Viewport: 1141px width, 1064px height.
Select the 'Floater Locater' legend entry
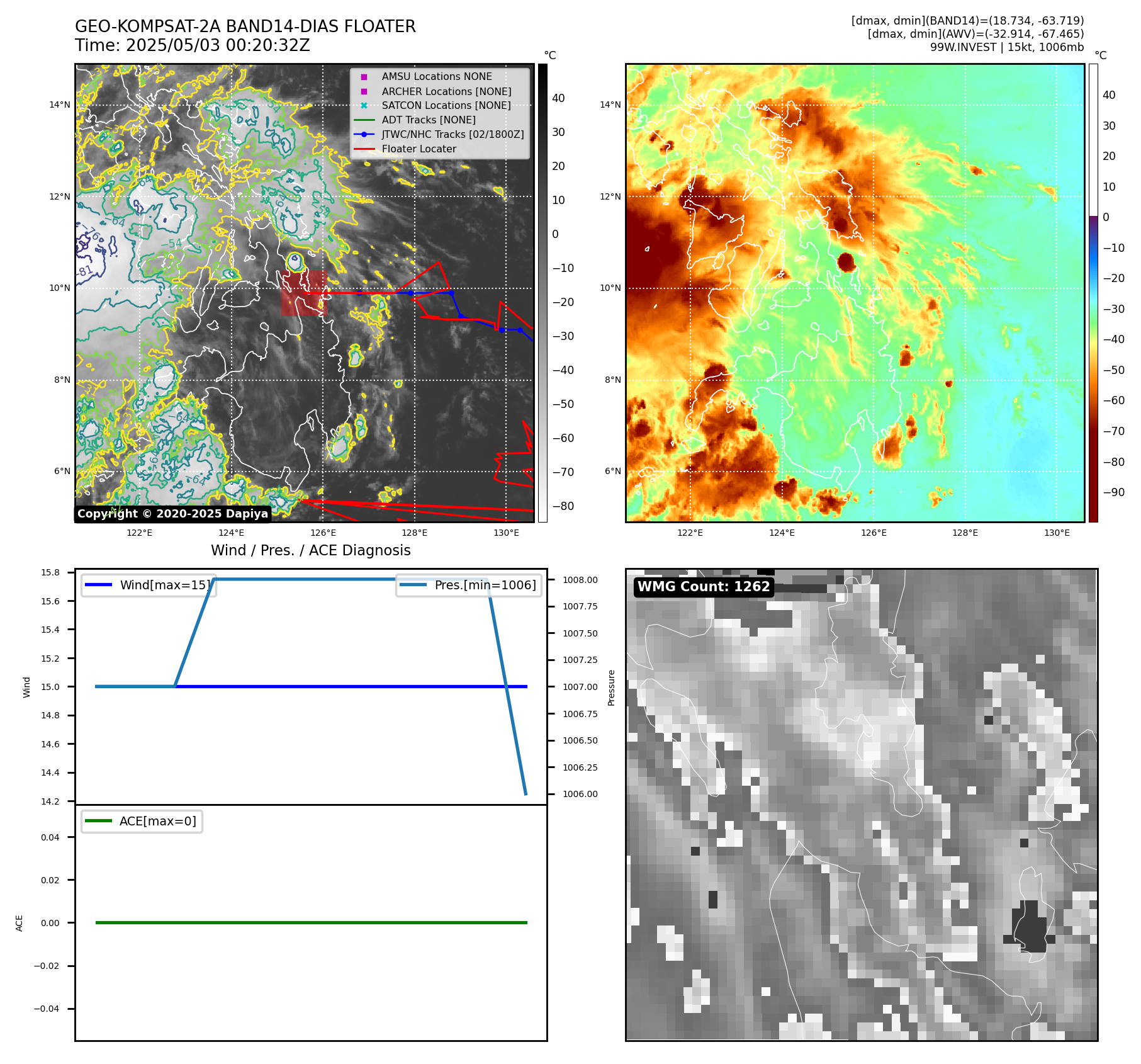(419, 149)
